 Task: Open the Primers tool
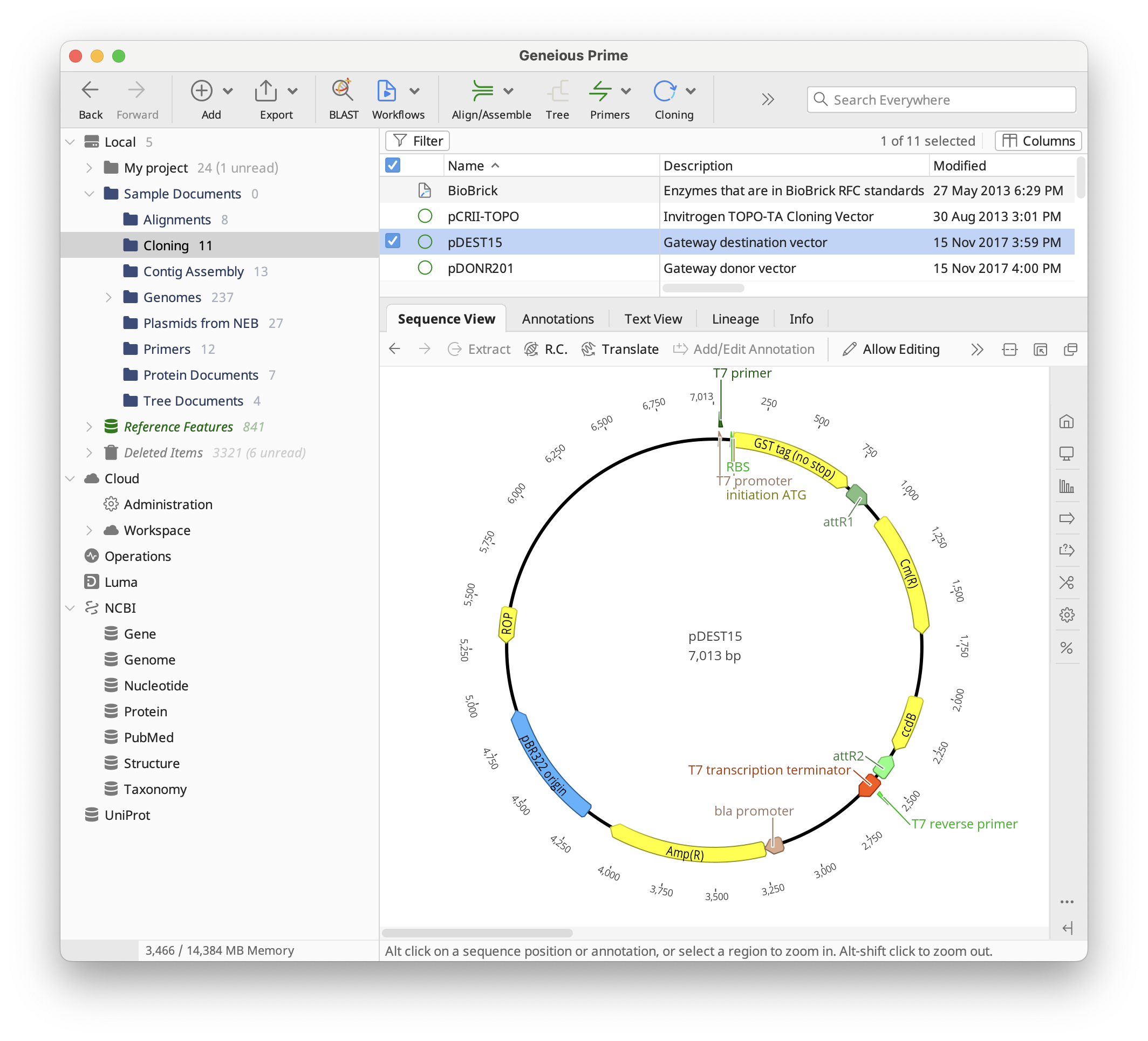[x=600, y=91]
